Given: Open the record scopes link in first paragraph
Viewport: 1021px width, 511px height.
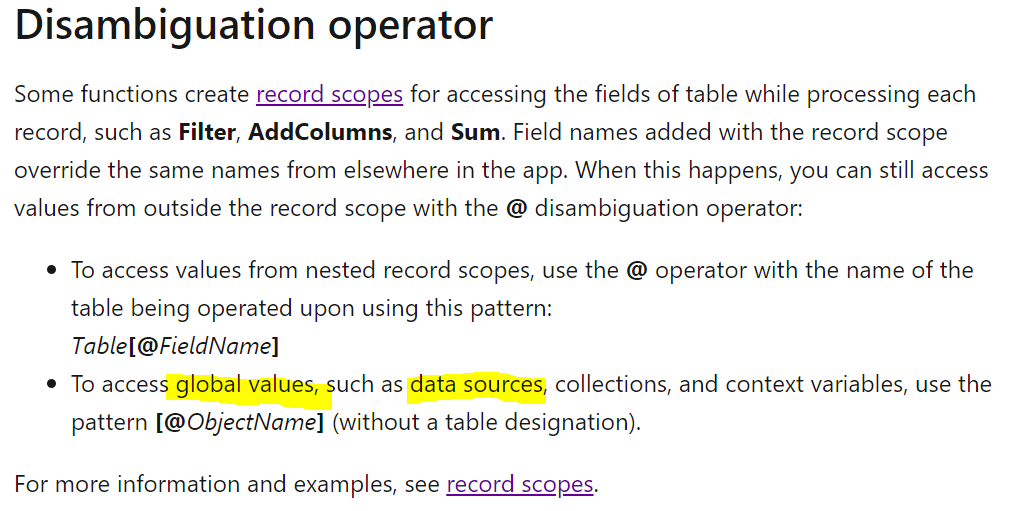Looking at the screenshot, I should click(x=329, y=95).
